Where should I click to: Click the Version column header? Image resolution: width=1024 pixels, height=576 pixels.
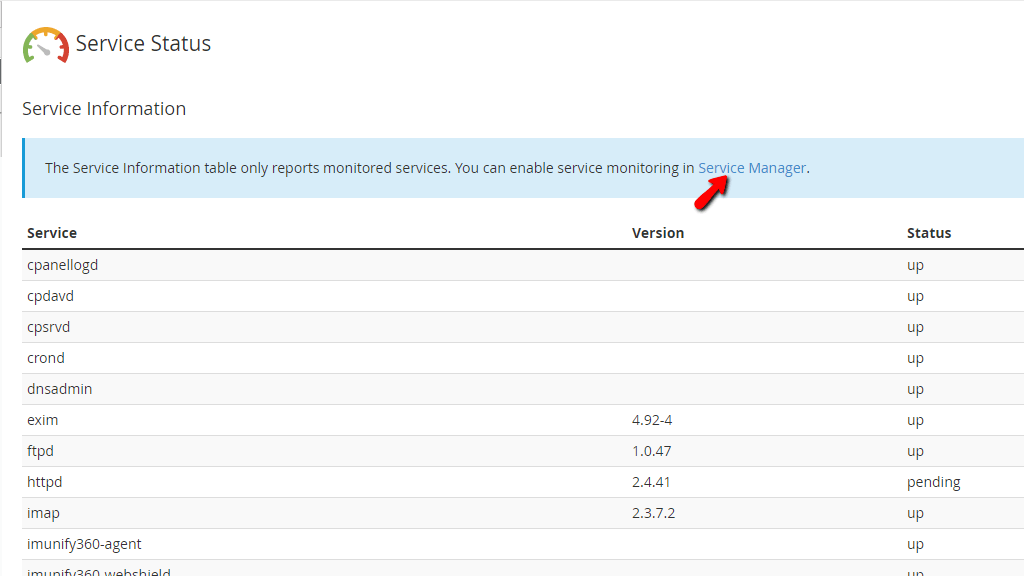657,233
